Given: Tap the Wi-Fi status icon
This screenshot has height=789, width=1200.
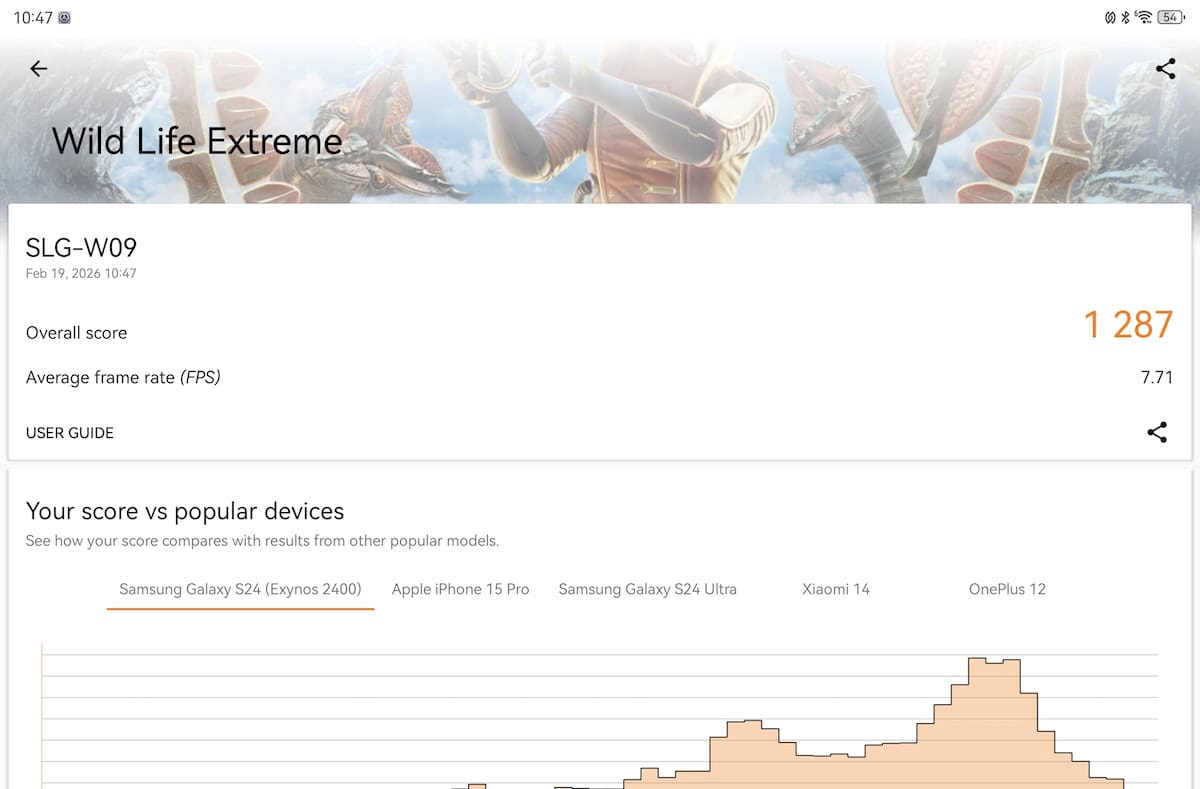Looking at the screenshot, I should point(1144,18).
